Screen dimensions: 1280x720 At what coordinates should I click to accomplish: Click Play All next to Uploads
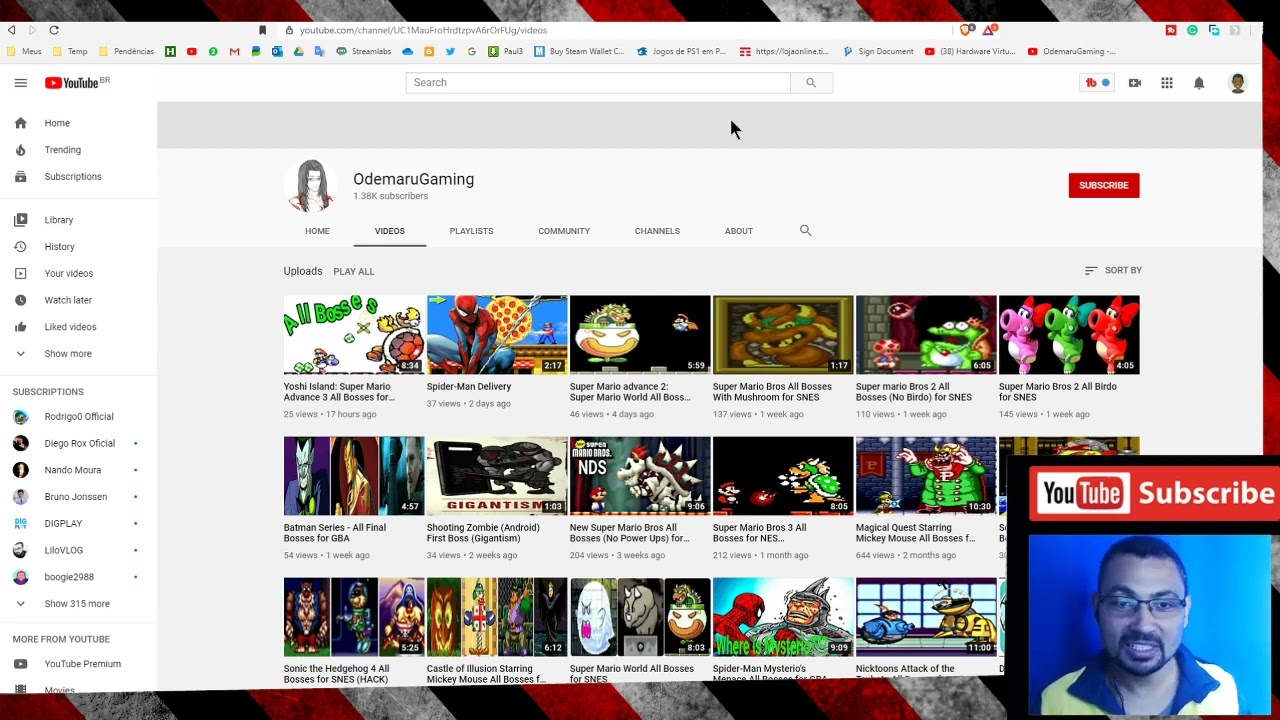[354, 271]
